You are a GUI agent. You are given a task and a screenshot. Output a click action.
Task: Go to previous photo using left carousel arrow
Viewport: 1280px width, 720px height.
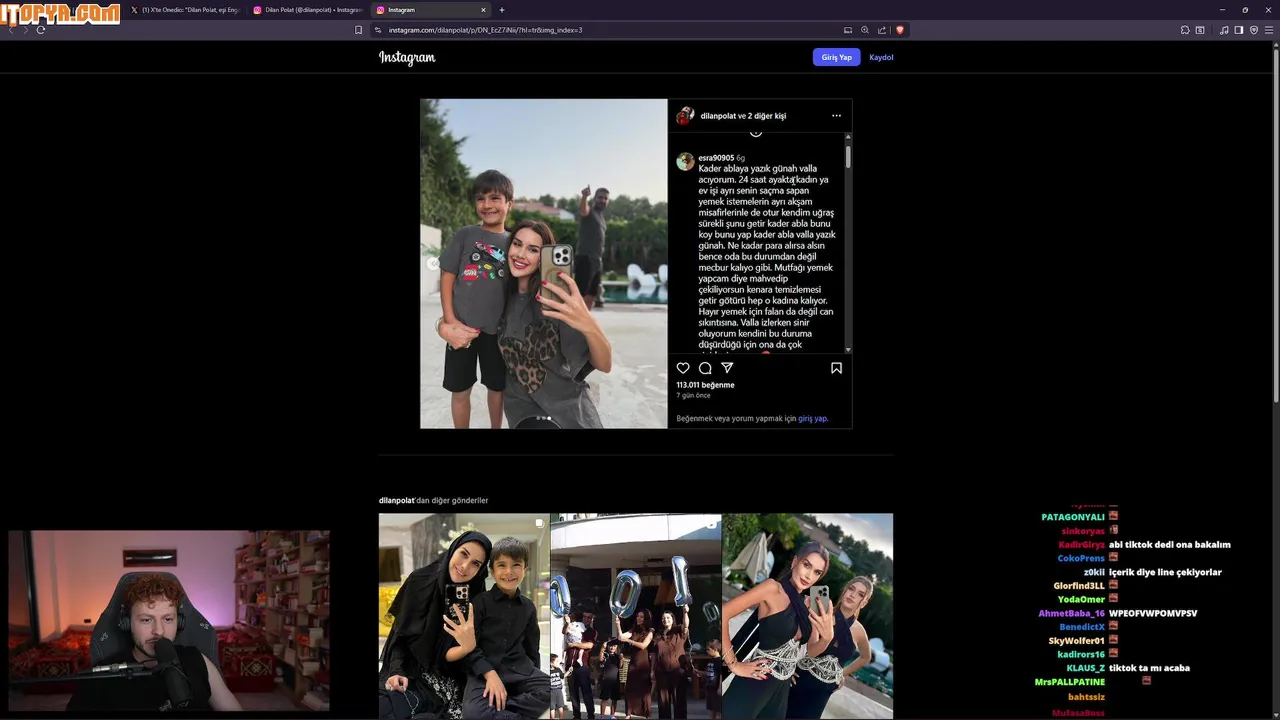point(433,264)
